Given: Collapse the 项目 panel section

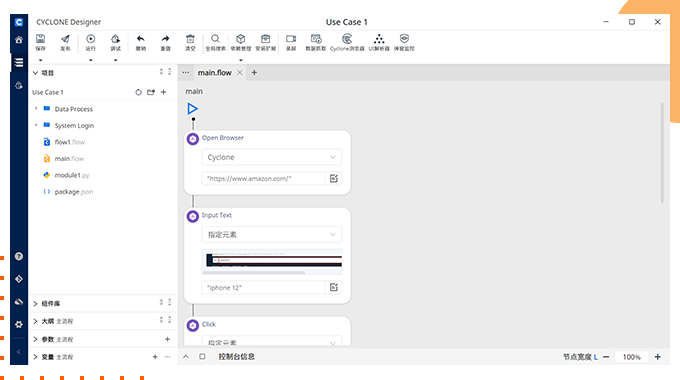Looking at the screenshot, I should (x=36, y=73).
